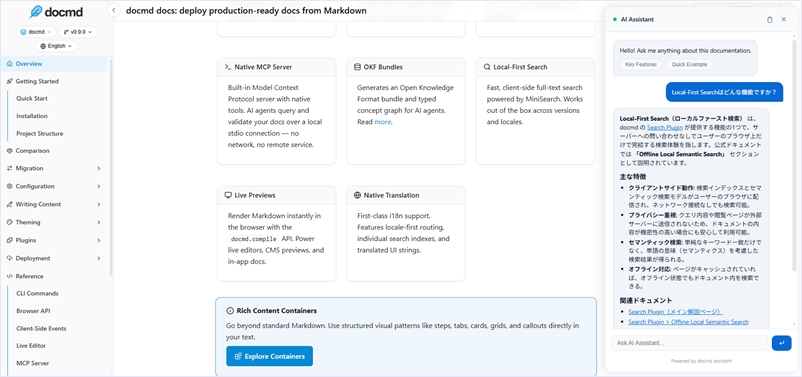Click the 'Powered by docmd assistant' footer text
The height and width of the screenshot is (377, 802).
(701, 361)
